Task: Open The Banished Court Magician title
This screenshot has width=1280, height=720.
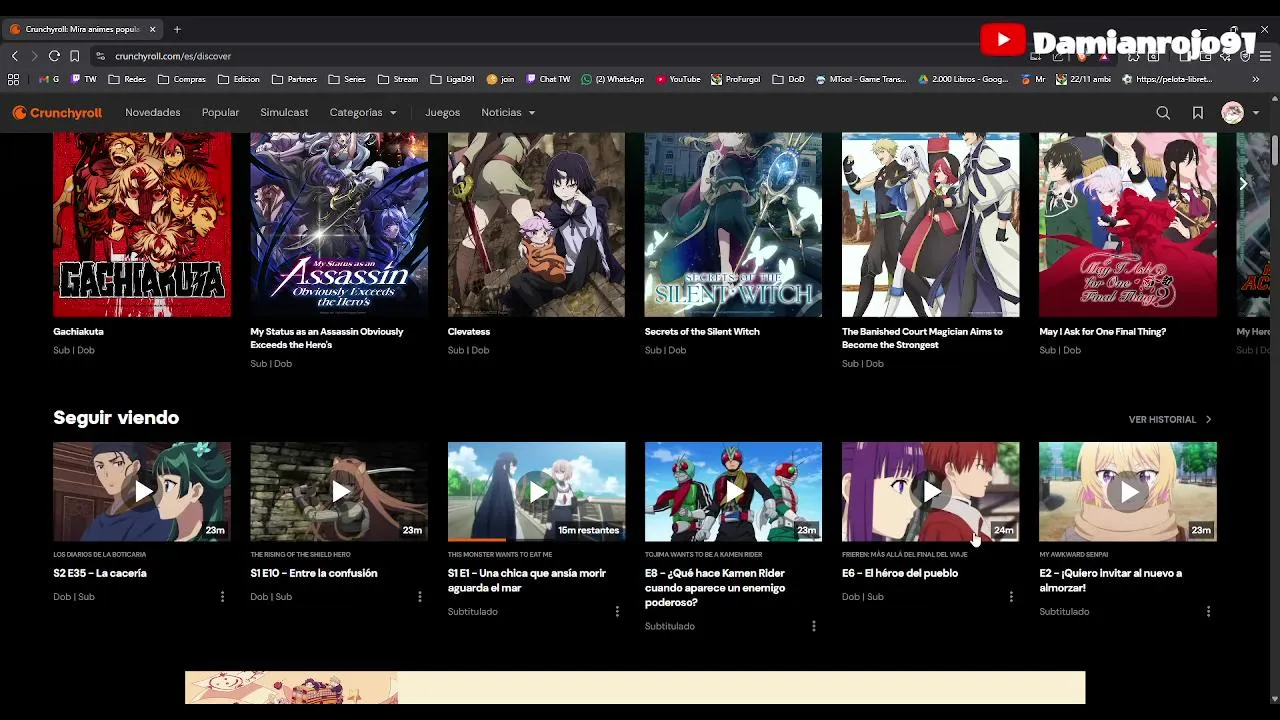Action: 922,338
